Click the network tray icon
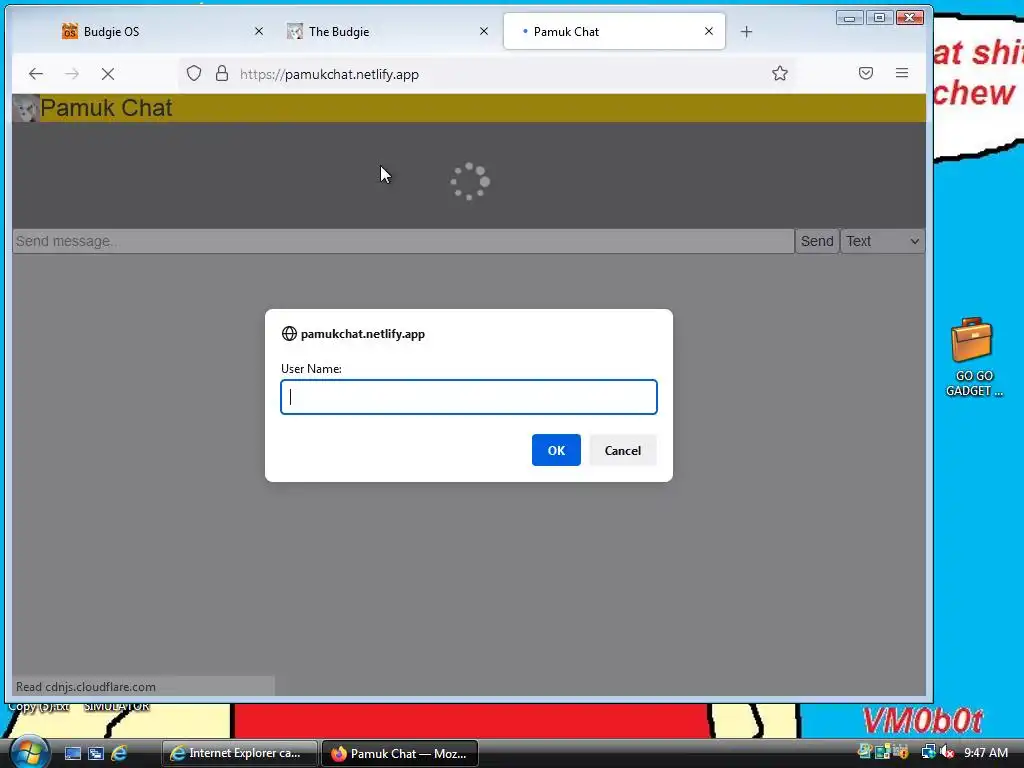The image size is (1024, 768). [928, 752]
